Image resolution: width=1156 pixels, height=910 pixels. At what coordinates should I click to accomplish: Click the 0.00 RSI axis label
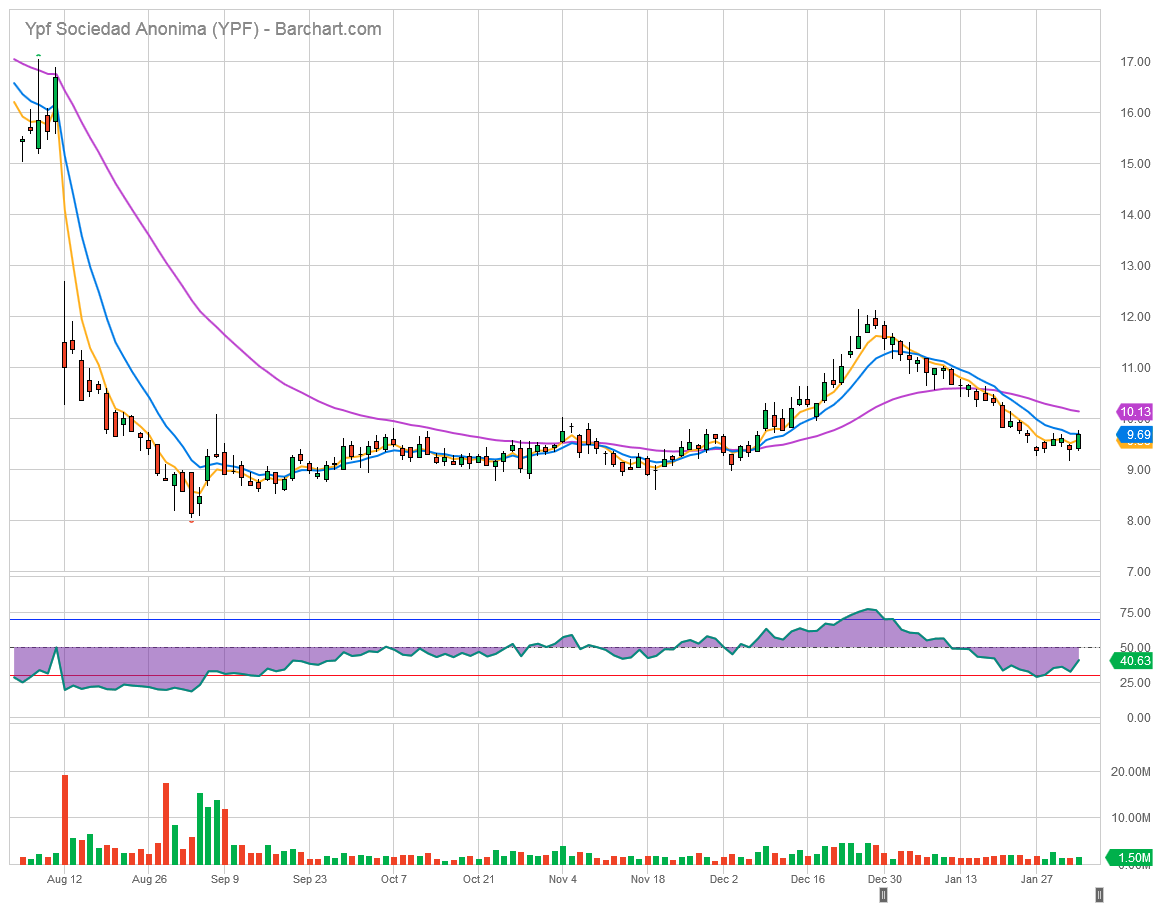tap(1138, 718)
